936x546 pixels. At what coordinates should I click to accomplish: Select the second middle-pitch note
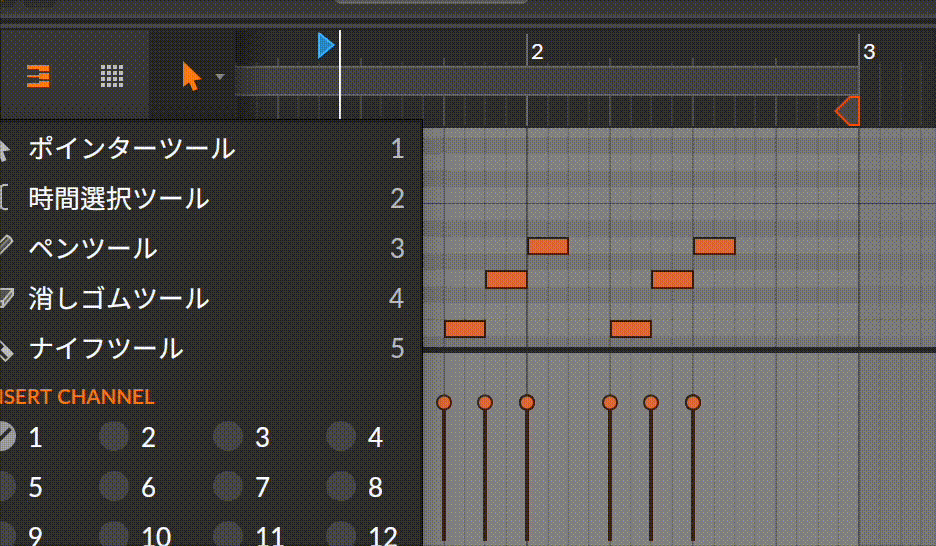[x=672, y=279]
